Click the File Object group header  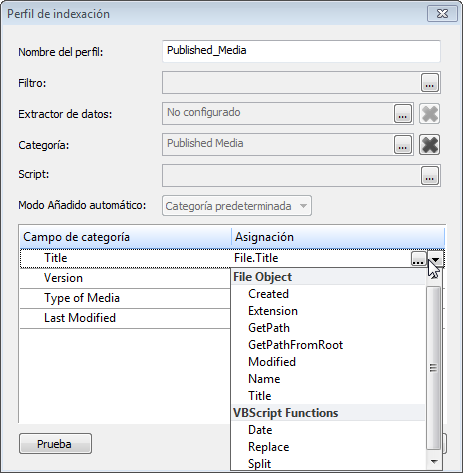pyautogui.click(x=327, y=277)
